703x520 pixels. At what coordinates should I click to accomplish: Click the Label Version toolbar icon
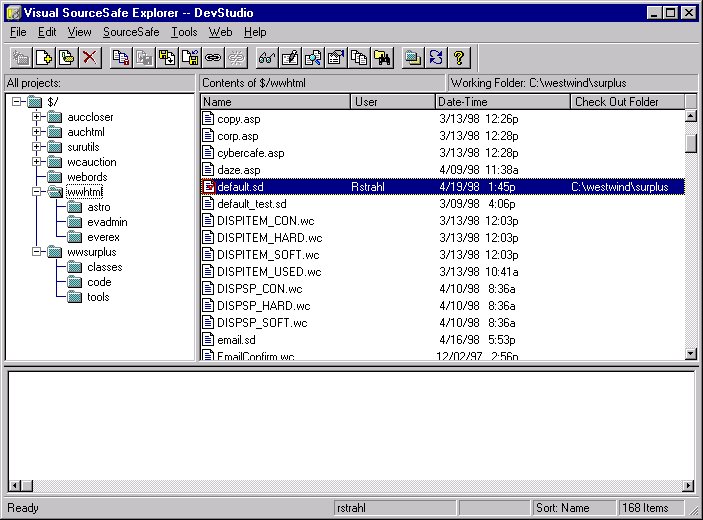tap(67, 57)
